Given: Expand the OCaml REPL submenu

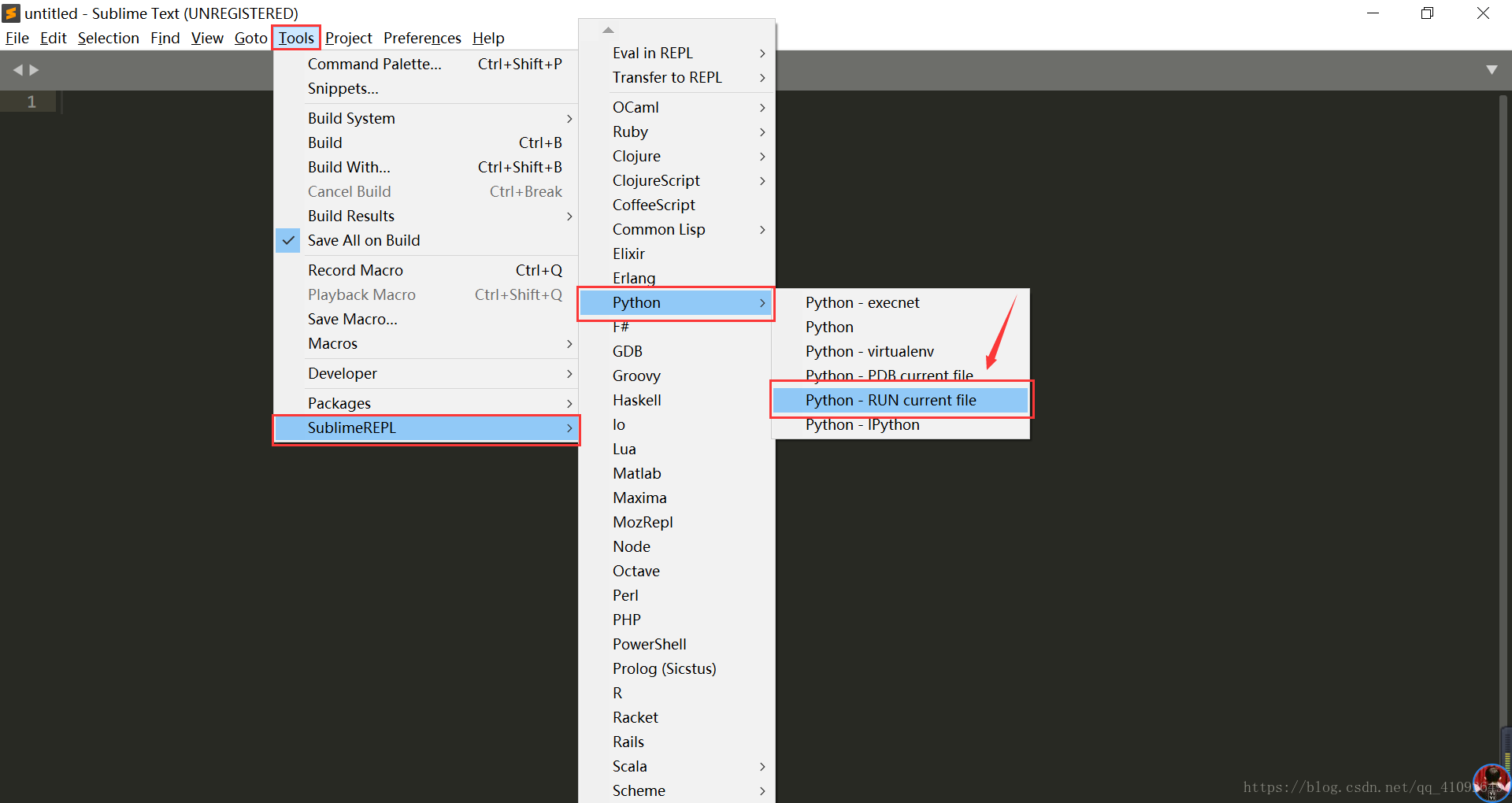Looking at the screenshot, I should coord(676,107).
